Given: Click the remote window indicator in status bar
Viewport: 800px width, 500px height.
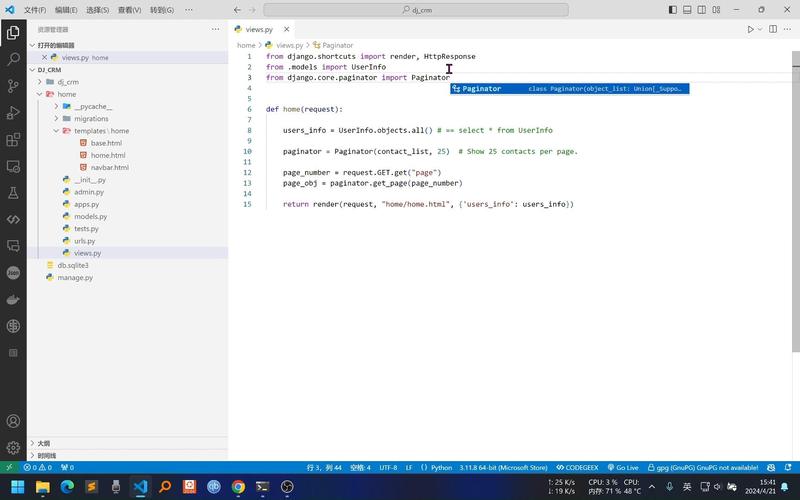Looking at the screenshot, I should pyautogui.click(x=9, y=467).
